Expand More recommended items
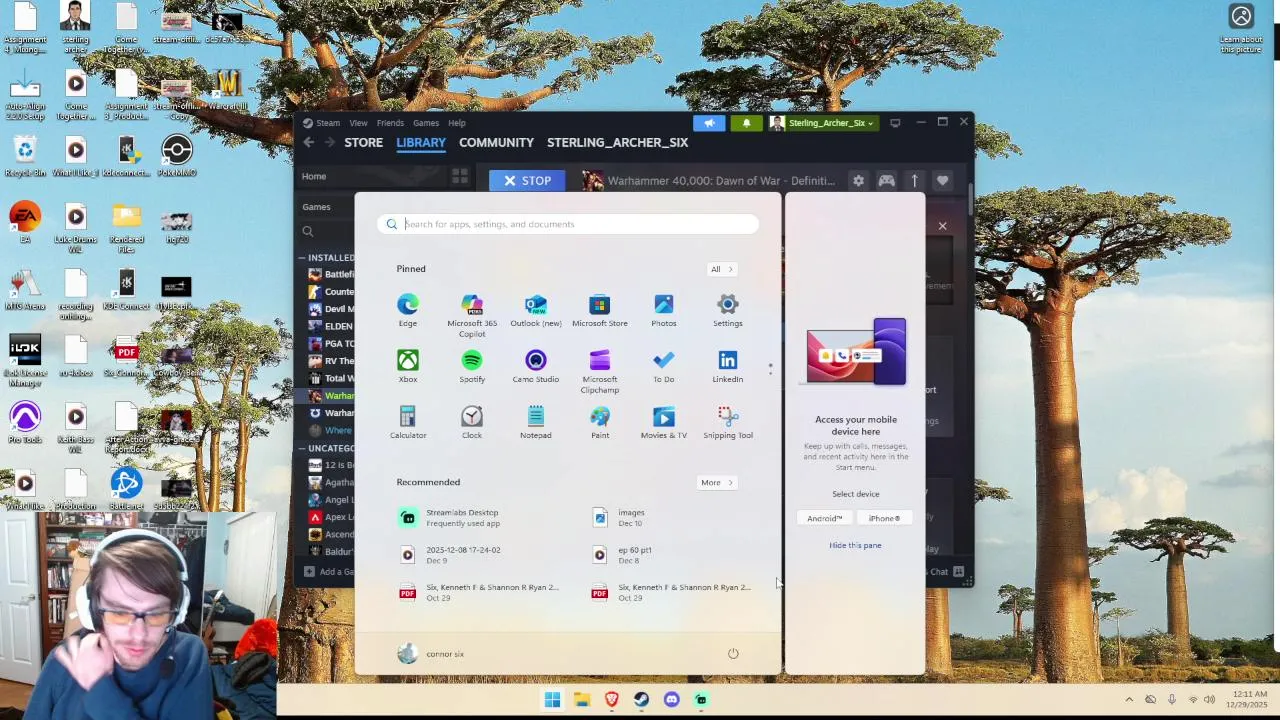The image size is (1280, 720). [717, 483]
